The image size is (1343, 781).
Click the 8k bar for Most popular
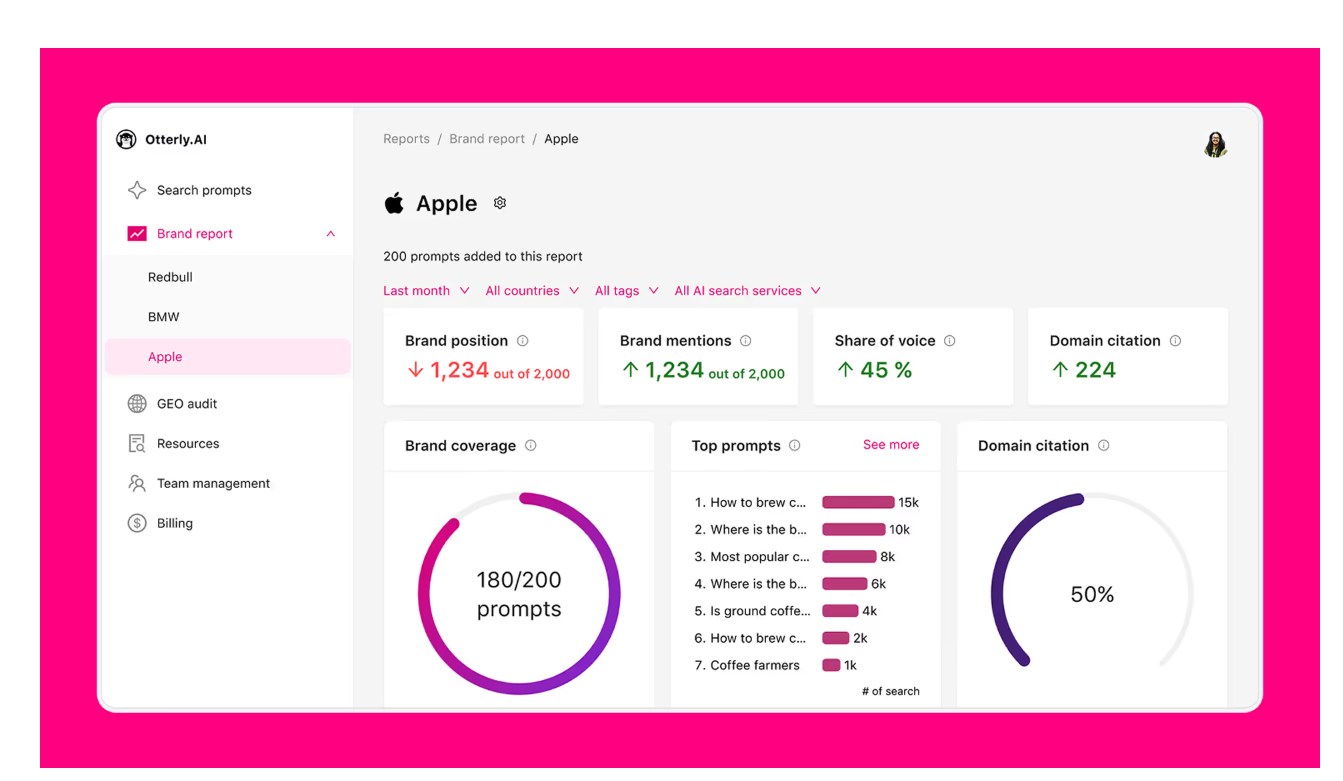tap(849, 557)
